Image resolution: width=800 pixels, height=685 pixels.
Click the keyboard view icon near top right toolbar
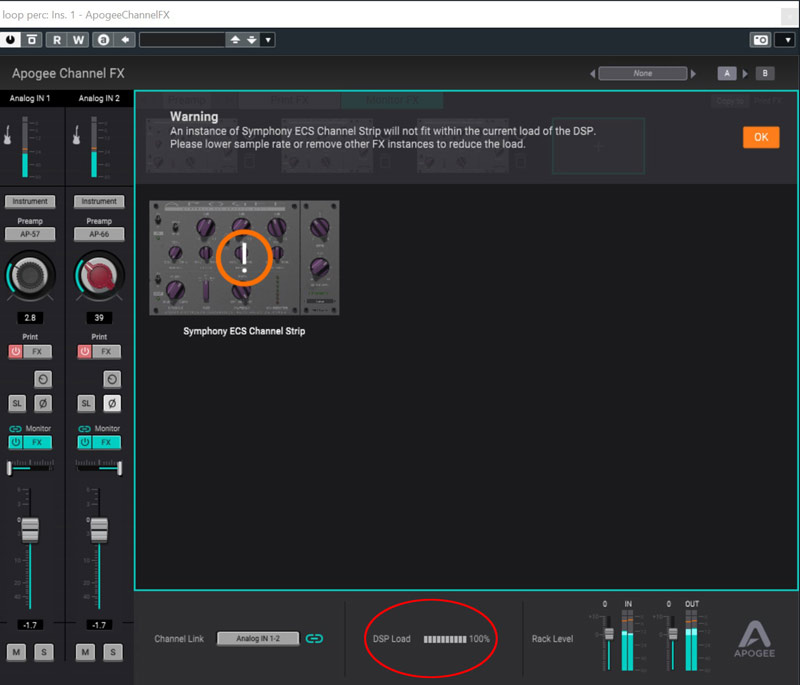coord(761,39)
